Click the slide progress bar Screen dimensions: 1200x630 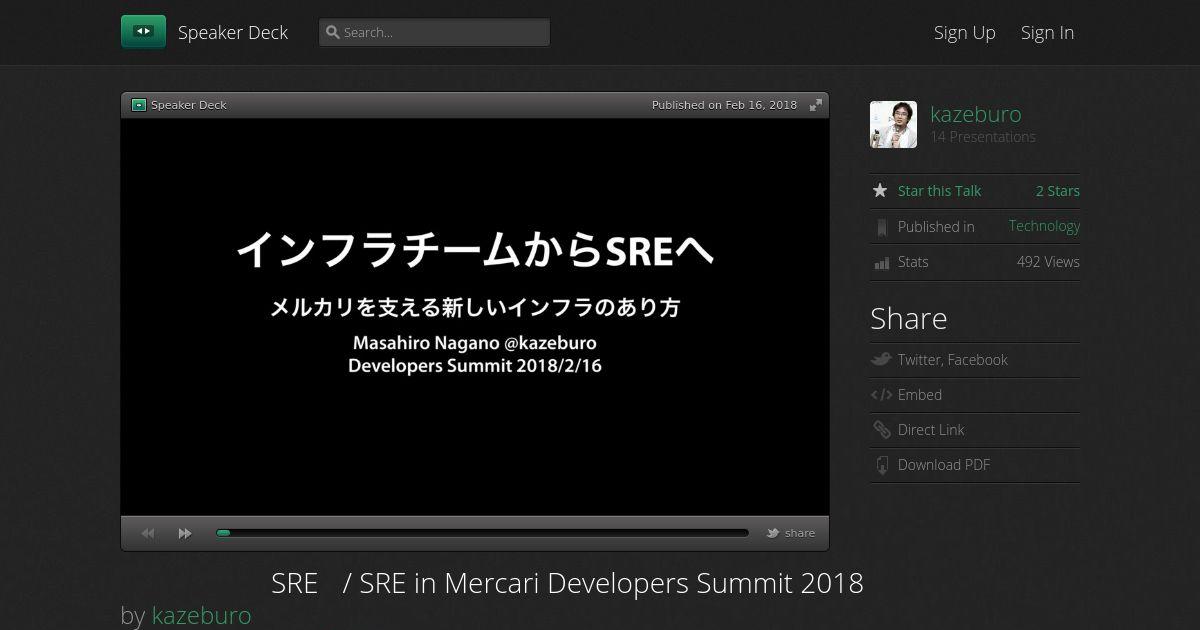click(482, 533)
